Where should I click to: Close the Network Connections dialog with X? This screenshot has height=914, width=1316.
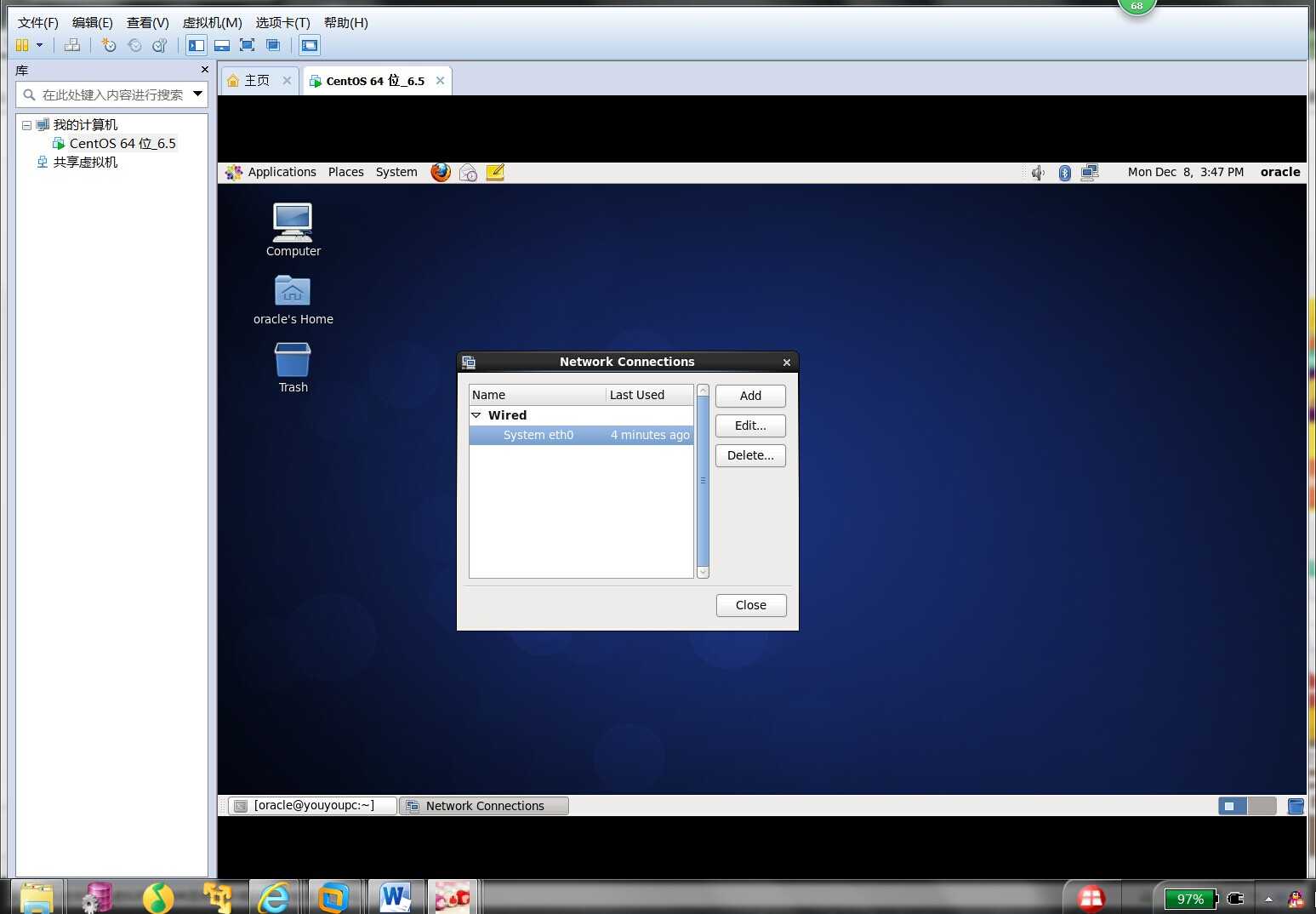tap(787, 362)
